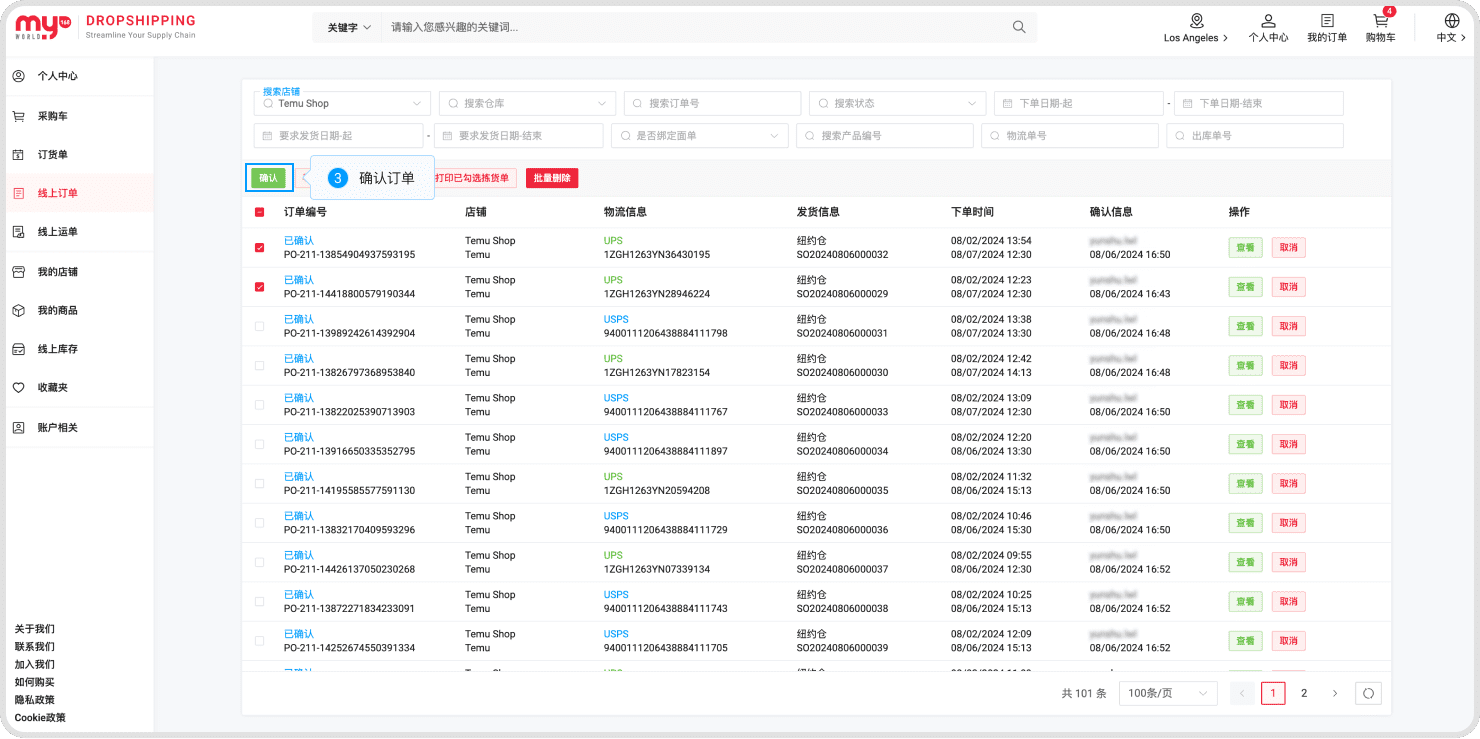Image resolution: width=1480 pixels, height=739 pixels.
Task: Check order PO-211-13832170409593296 checkbox
Action: point(260,523)
